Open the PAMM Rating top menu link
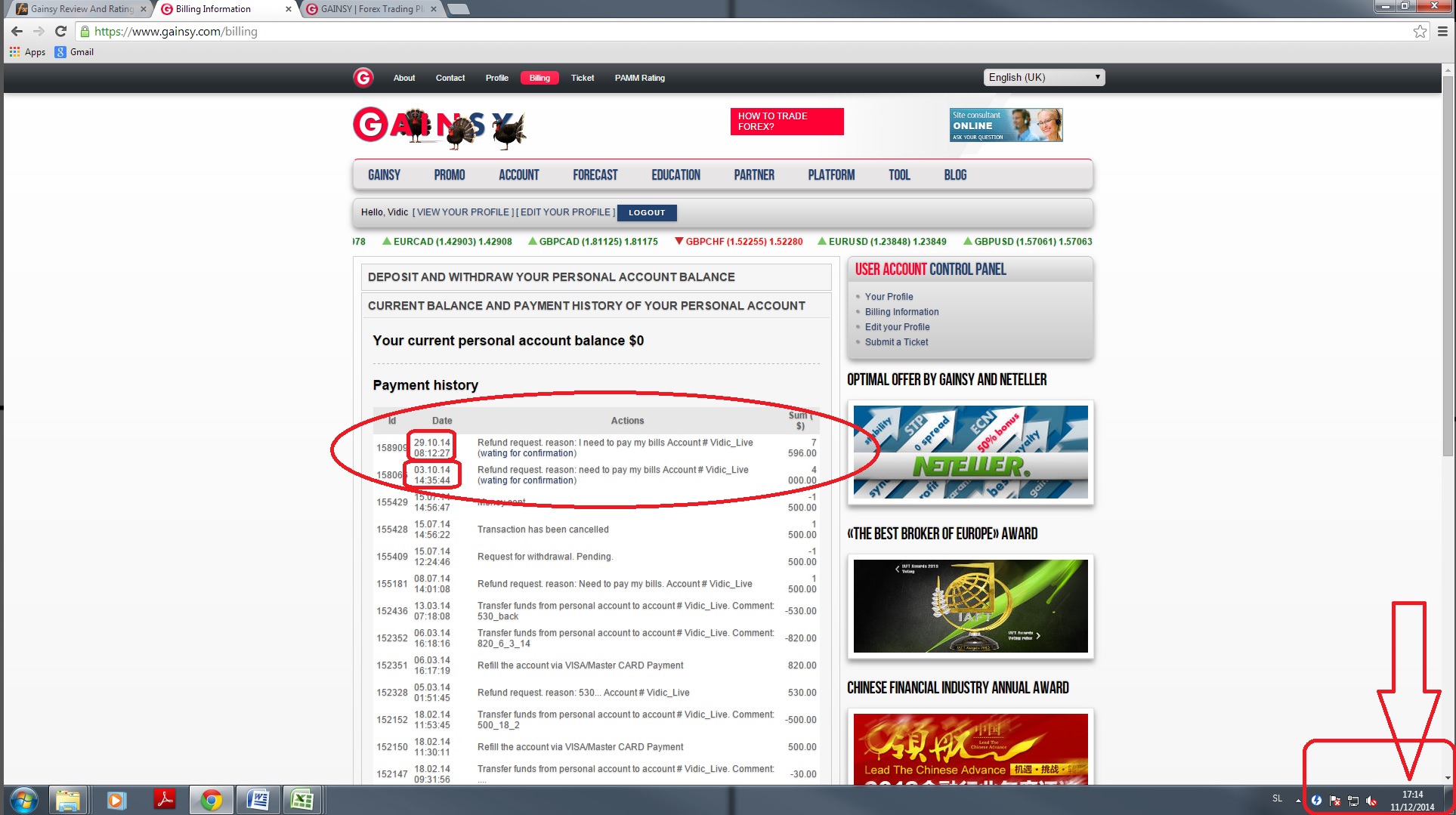This screenshot has width=1456, height=815. pyautogui.click(x=640, y=78)
